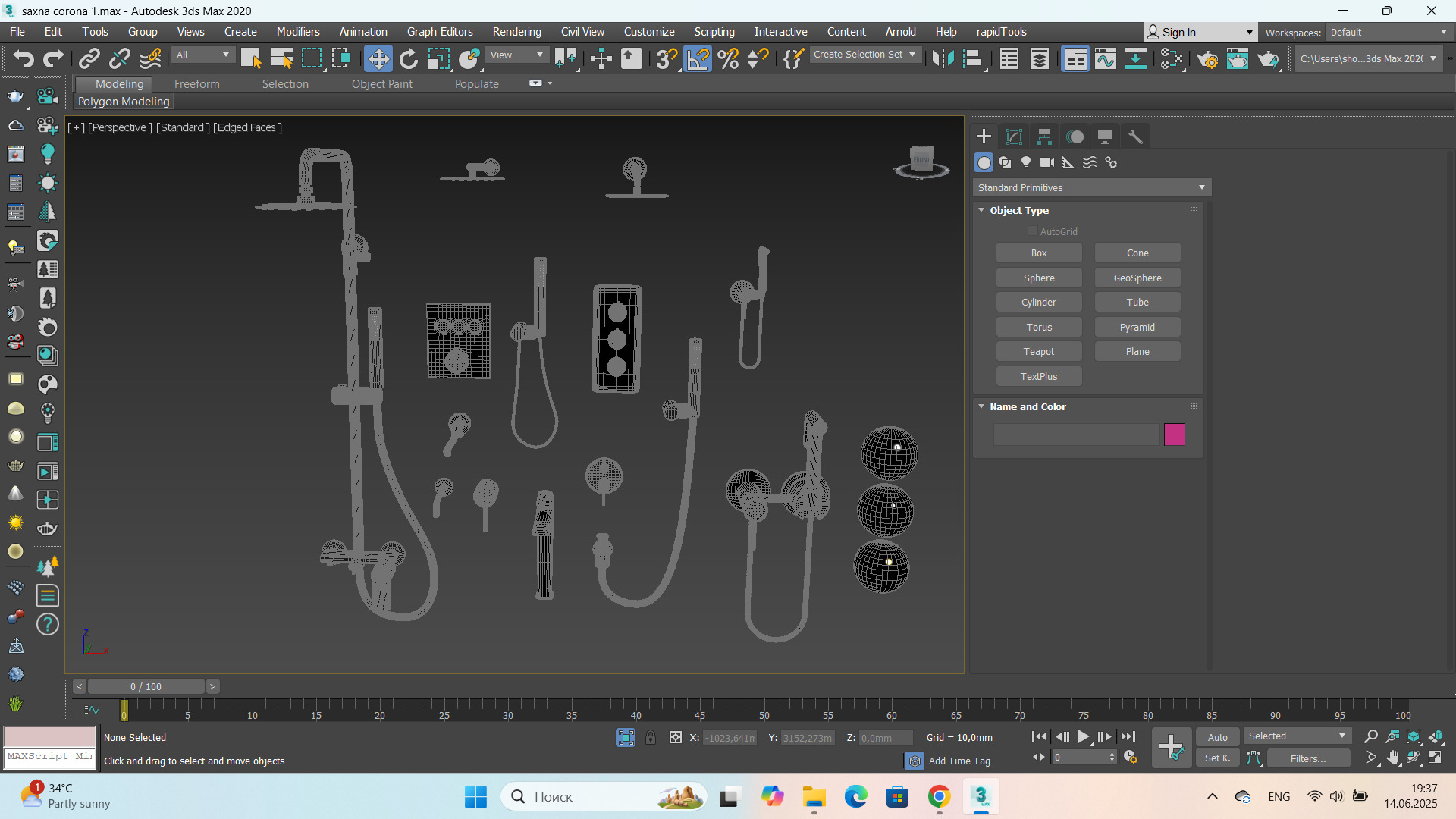Open the key filter Selected dropdown
This screenshot has width=1456, height=819.
[x=1297, y=736]
